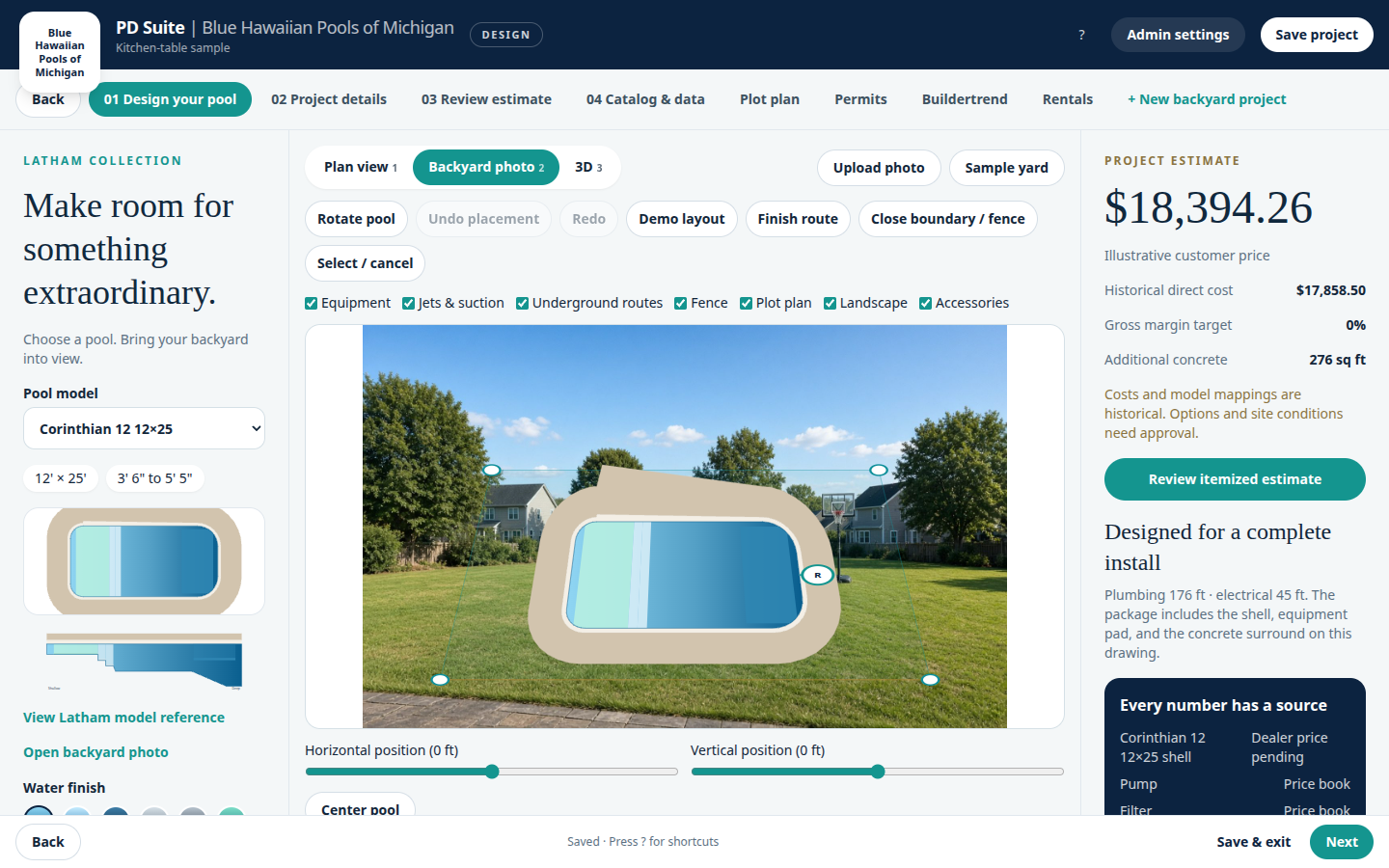This screenshot has width=1389, height=868.
Task: Click Save project button
Action: (1317, 35)
